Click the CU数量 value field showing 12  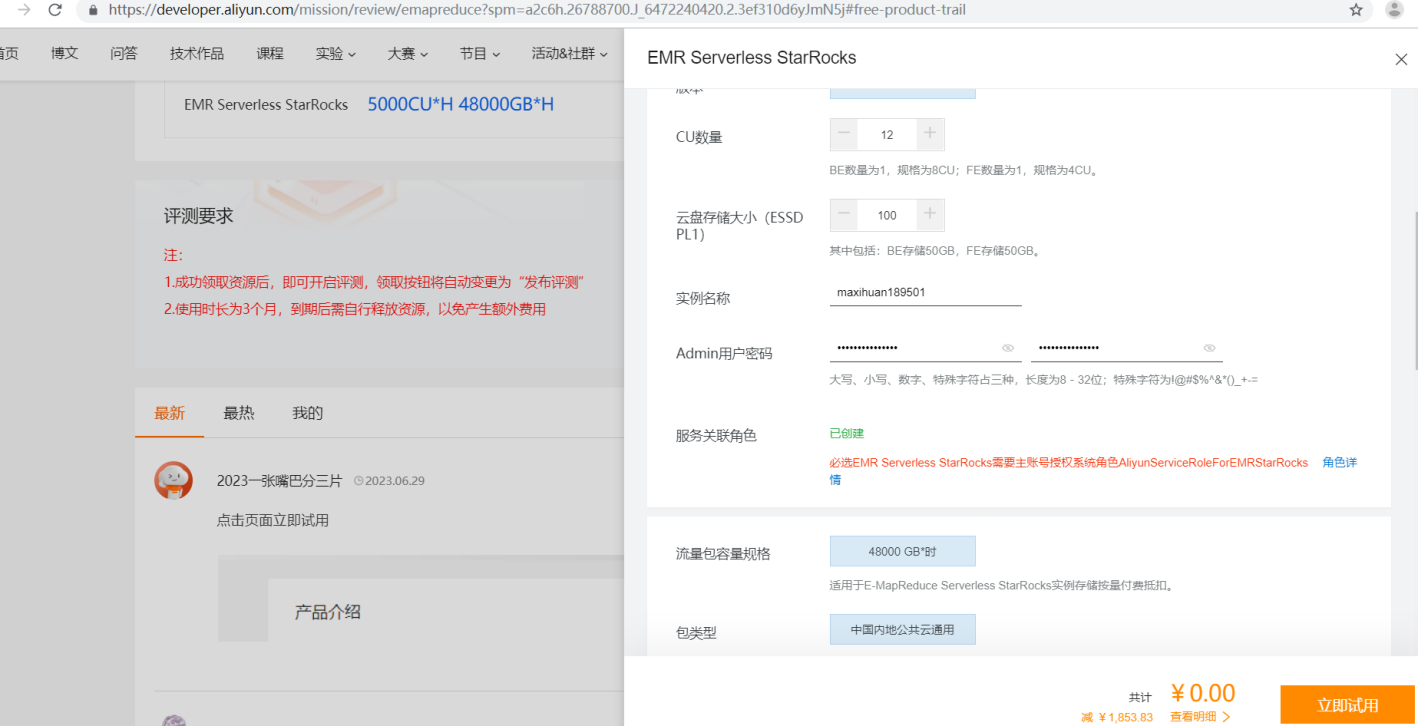point(887,134)
